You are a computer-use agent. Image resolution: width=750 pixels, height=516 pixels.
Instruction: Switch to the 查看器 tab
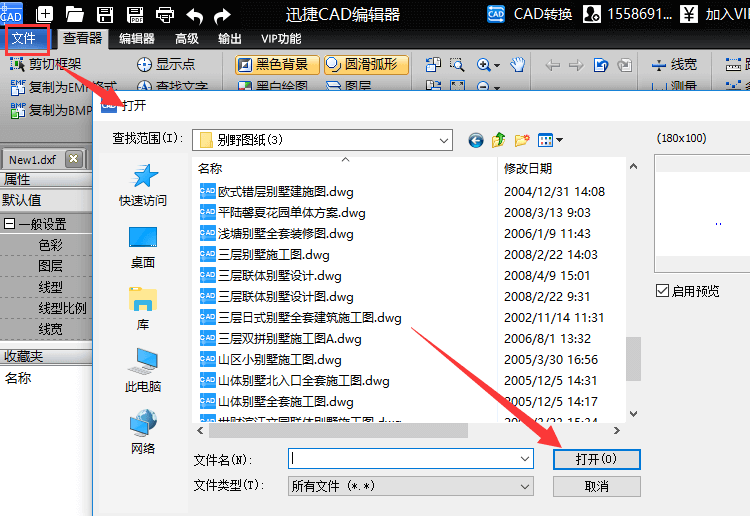[x=83, y=38]
